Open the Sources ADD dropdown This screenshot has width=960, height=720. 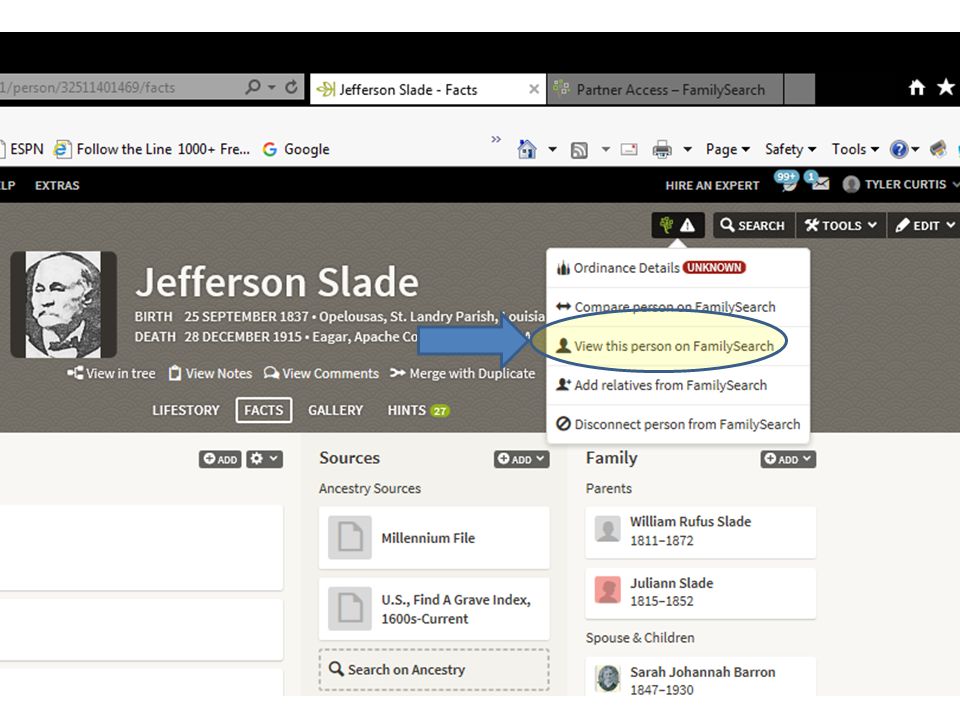click(522, 459)
